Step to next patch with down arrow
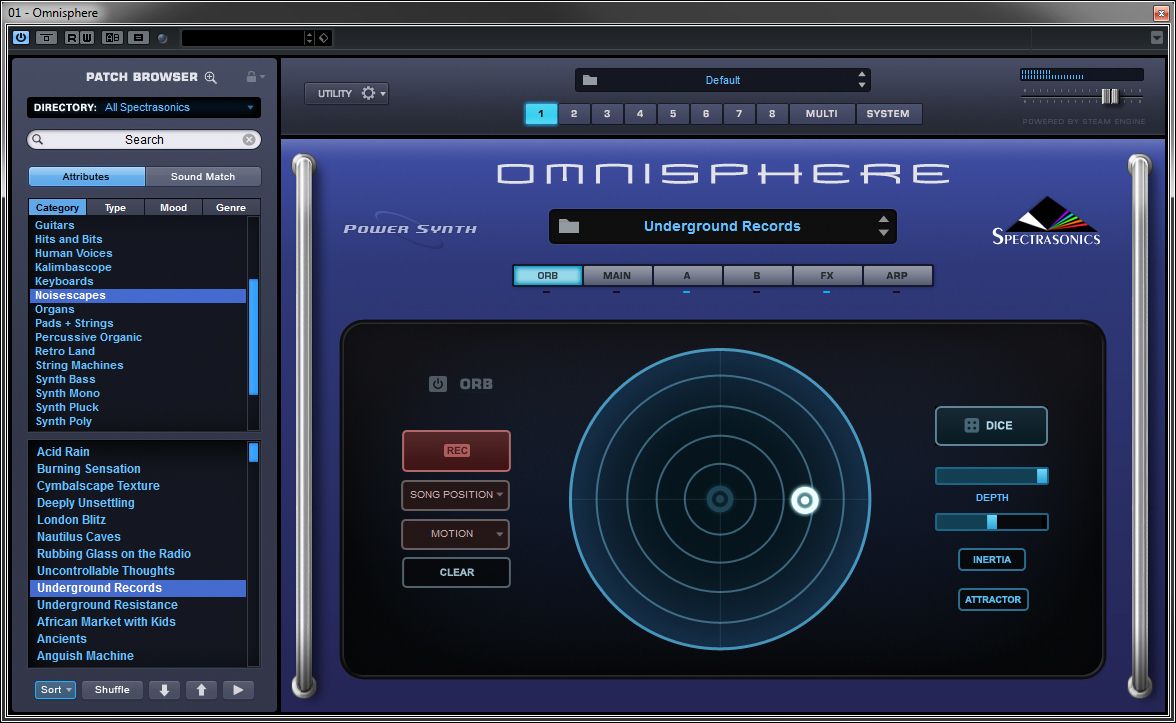This screenshot has width=1176, height=723. click(164, 690)
